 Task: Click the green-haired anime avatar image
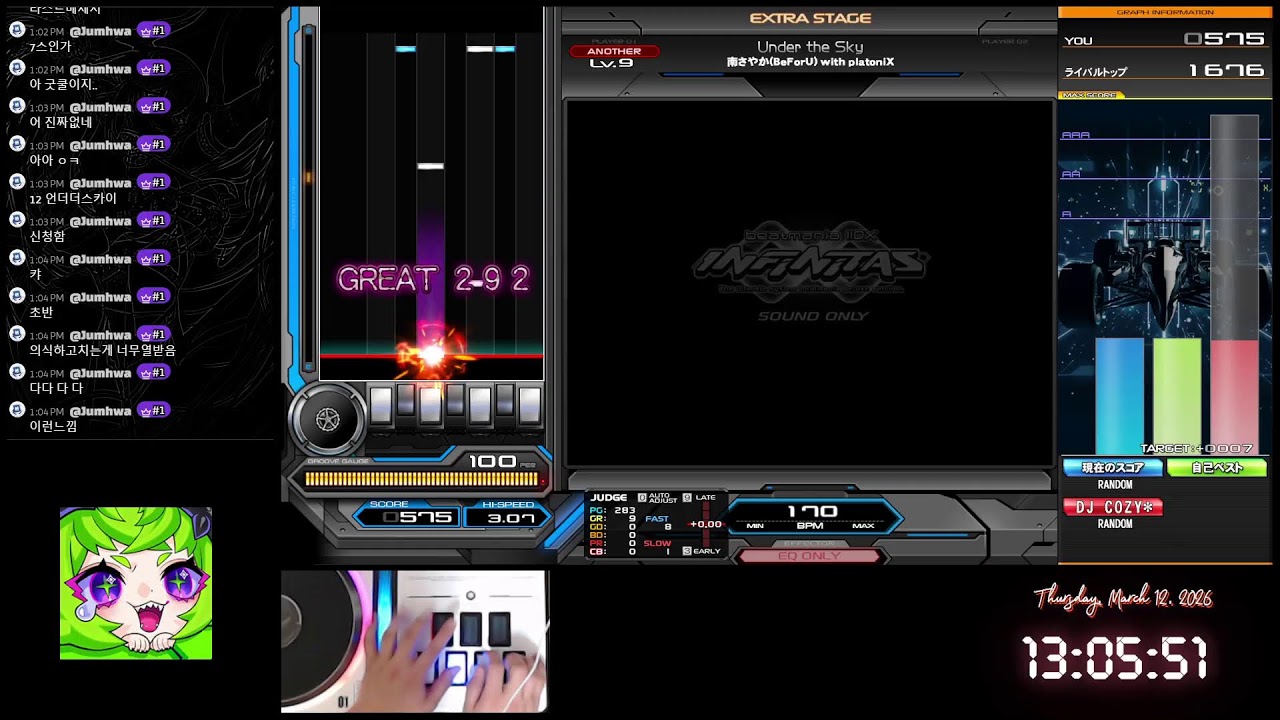pos(136,583)
